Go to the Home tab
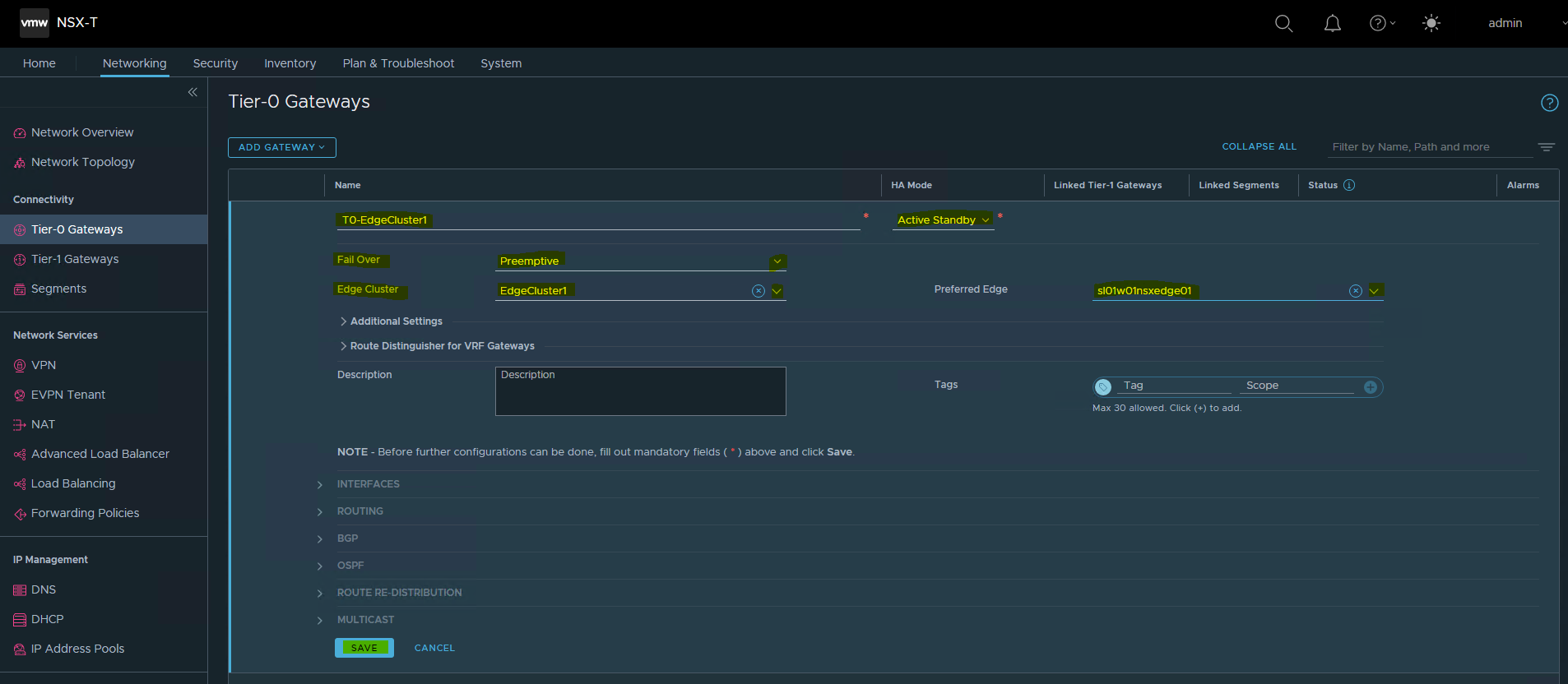This screenshot has height=684, width=1568. click(x=39, y=63)
